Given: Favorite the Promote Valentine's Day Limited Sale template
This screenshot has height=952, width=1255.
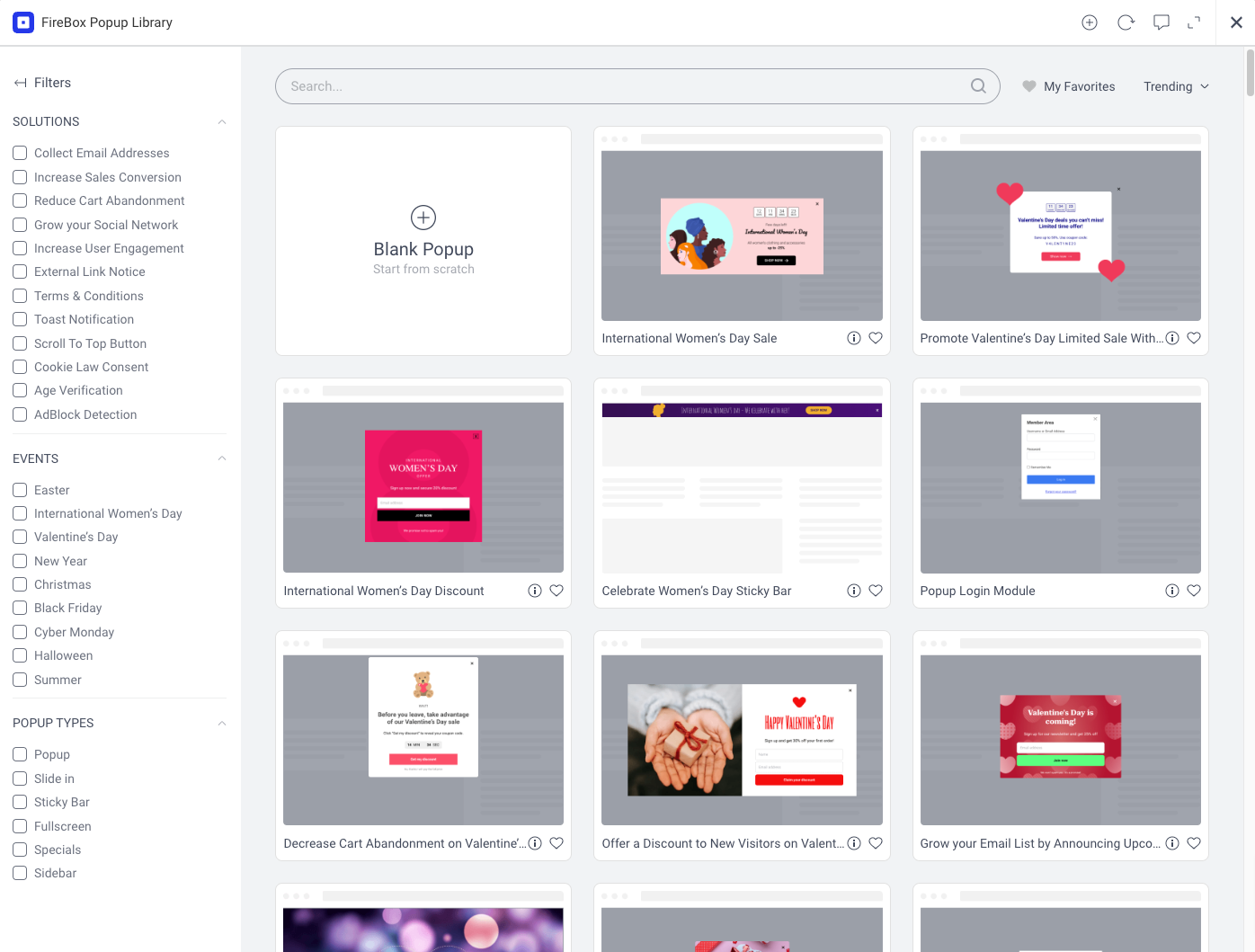Looking at the screenshot, I should [1194, 338].
